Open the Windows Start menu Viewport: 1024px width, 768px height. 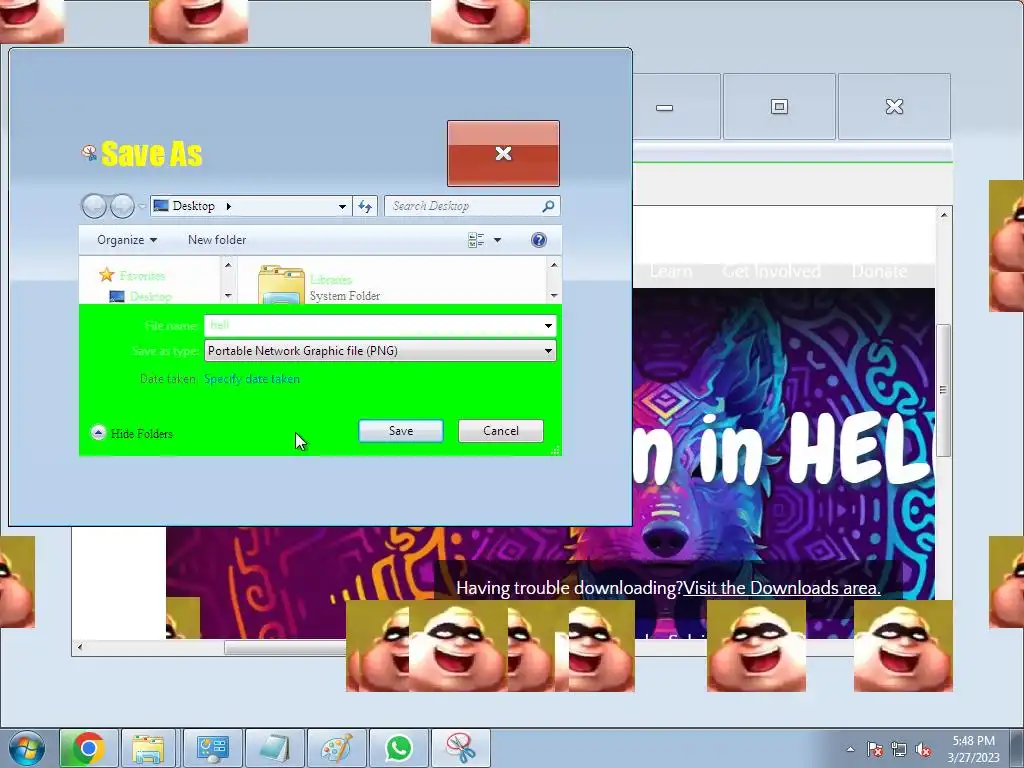[26, 748]
